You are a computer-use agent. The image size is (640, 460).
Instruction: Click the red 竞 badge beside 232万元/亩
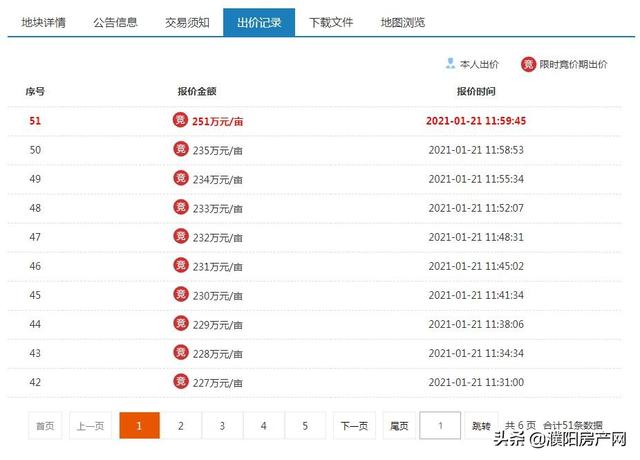[180, 236]
